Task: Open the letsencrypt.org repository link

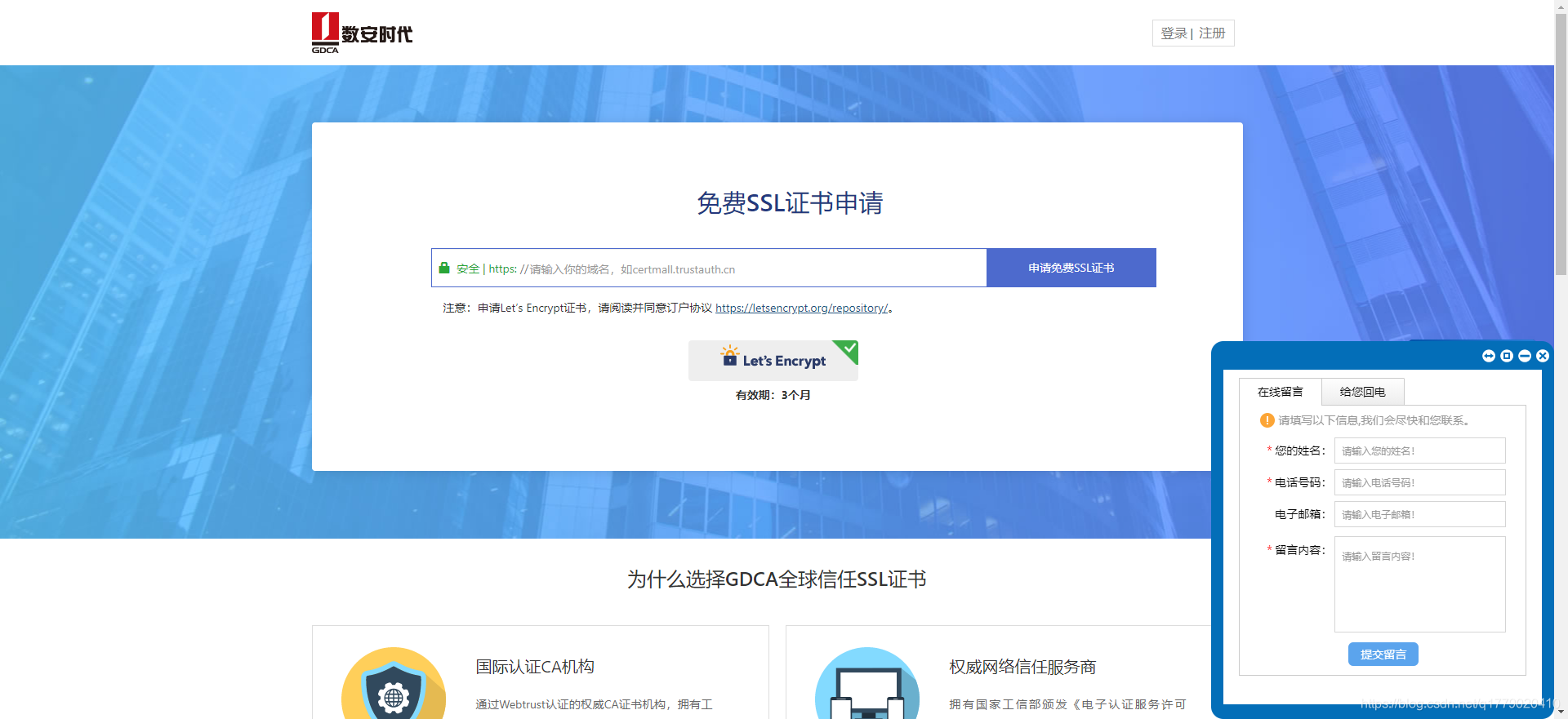Action: coord(801,308)
